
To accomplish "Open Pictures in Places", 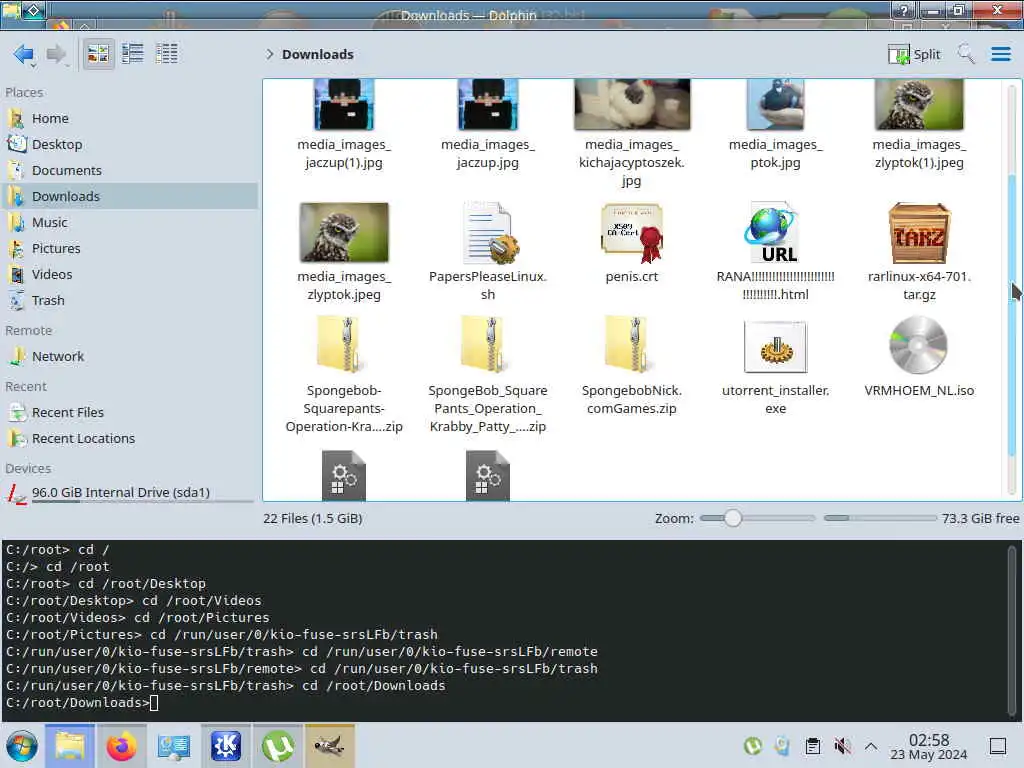I will click(x=129, y=248).
